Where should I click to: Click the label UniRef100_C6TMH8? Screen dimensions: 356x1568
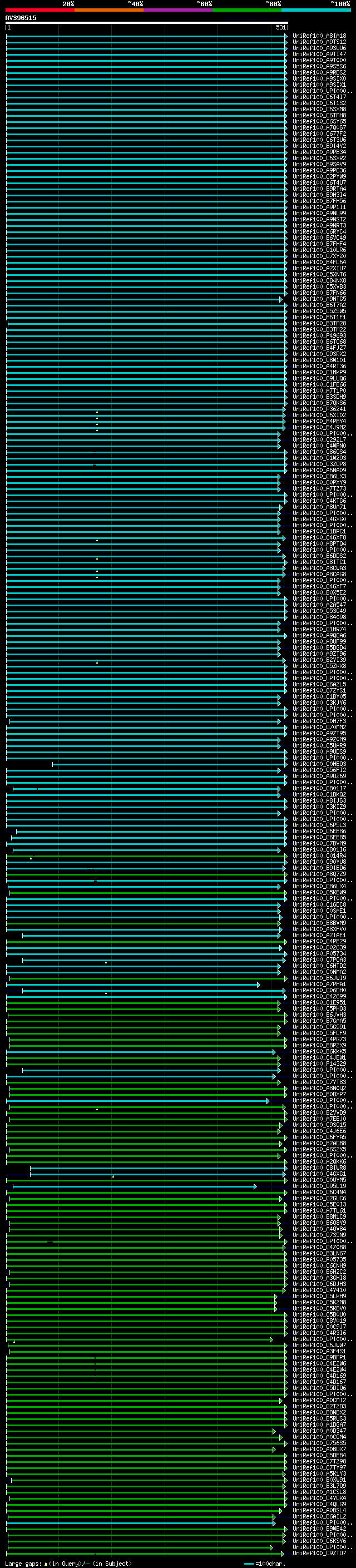(x=319, y=116)
